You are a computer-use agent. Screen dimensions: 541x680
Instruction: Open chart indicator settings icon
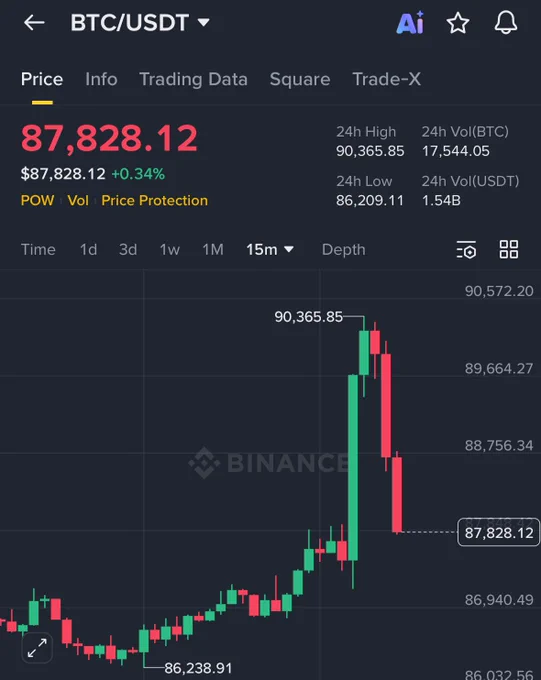point(466,250)
